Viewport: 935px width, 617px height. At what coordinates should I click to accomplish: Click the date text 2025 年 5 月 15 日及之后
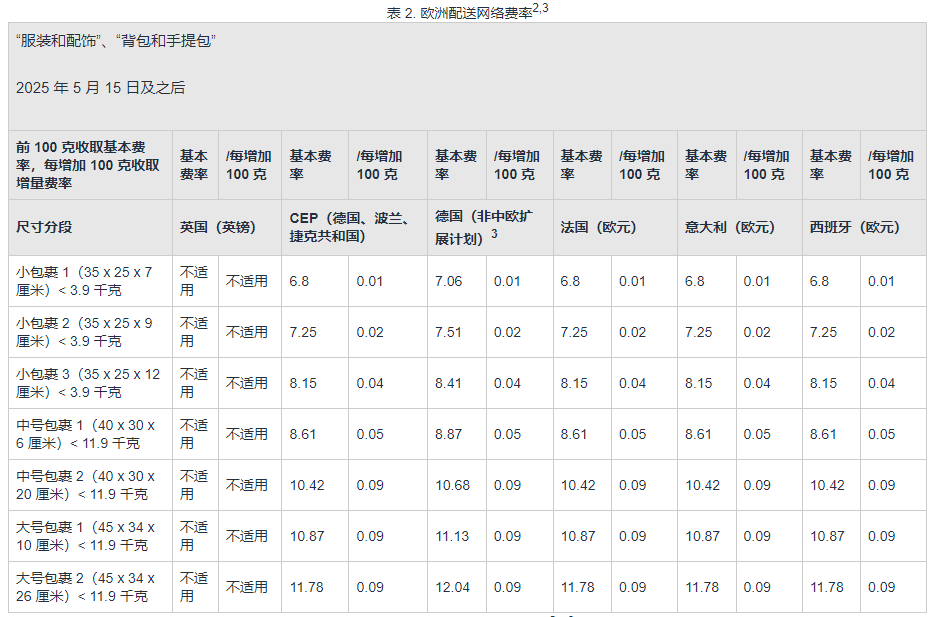click(x=101, y=88)
